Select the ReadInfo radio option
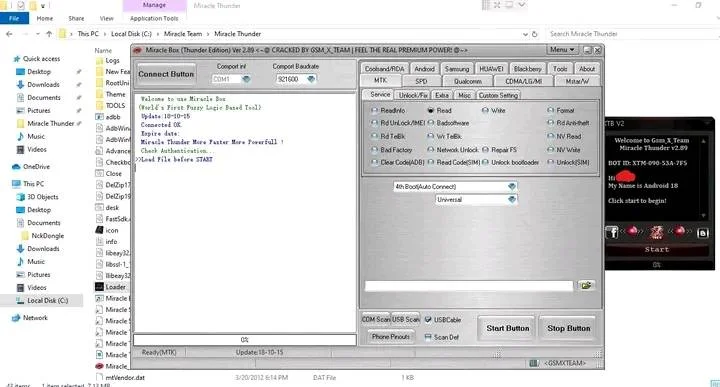This screenshot has width=720, height=387. coord(388,111)
